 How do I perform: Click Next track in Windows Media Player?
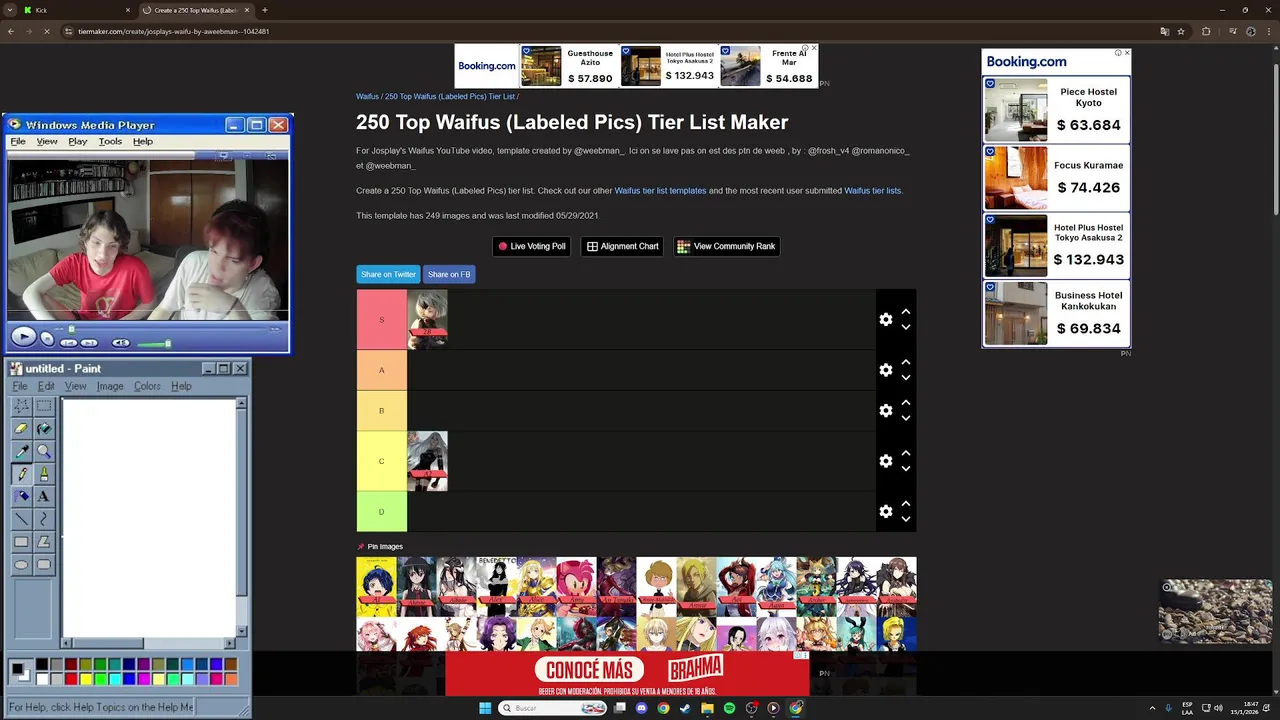point(89,343)
